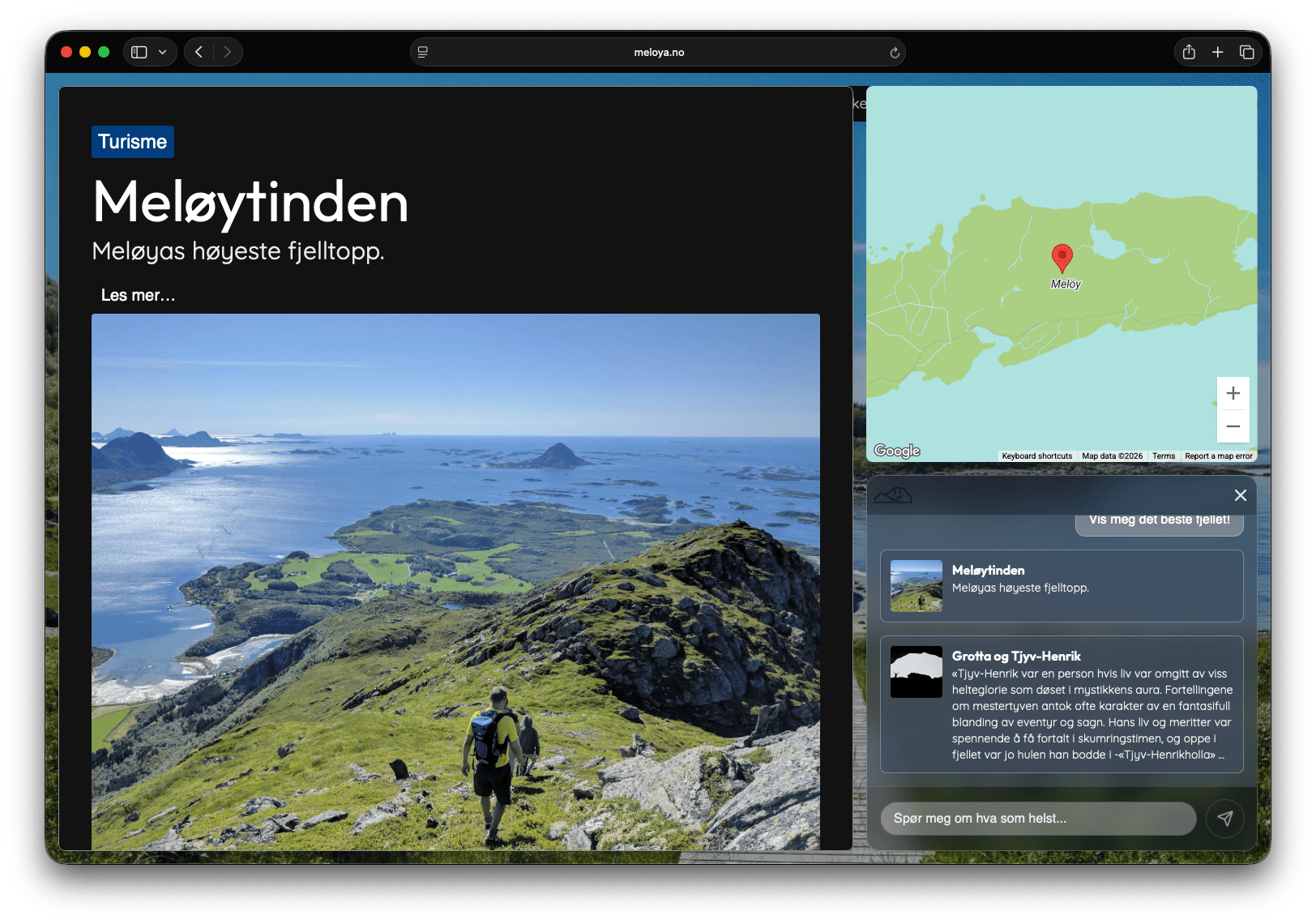Click the red Meløy map marker
1316x924 pixels.
point(1062,258)
